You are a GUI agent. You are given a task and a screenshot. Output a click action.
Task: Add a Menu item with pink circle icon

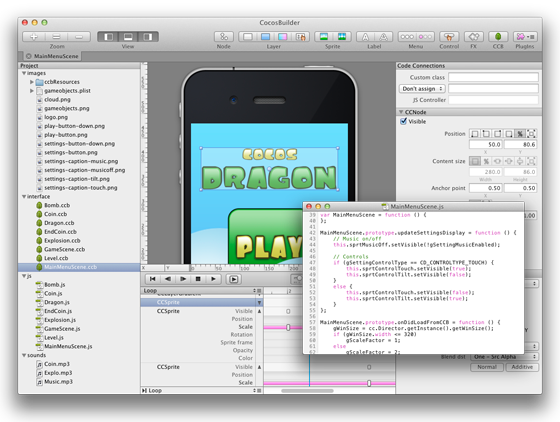click(425, 36)
